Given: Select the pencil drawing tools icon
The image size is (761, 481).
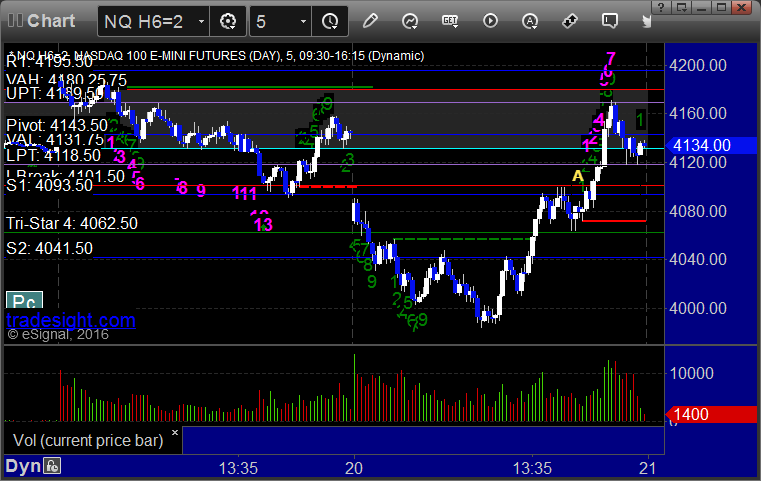Looking at the screenshot, I should pyautogui.click(x=370, y=21).
